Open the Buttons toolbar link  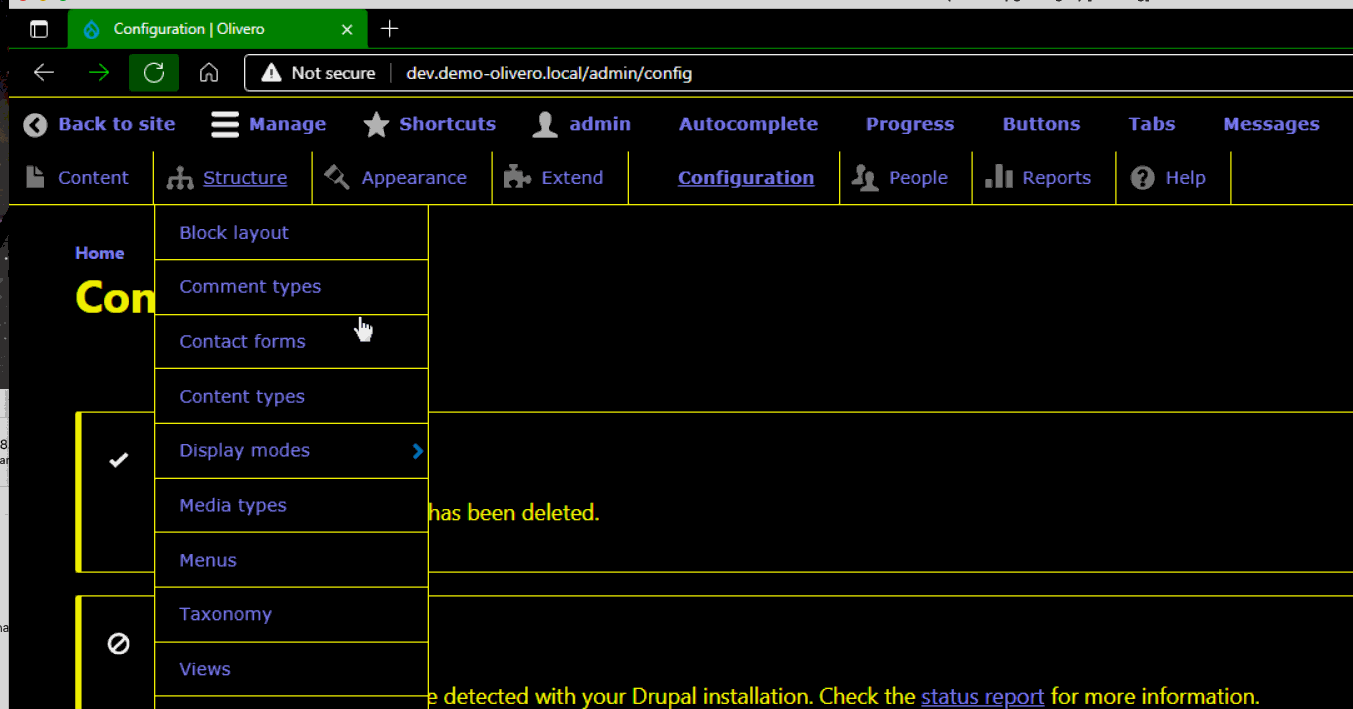[1041, 124]
